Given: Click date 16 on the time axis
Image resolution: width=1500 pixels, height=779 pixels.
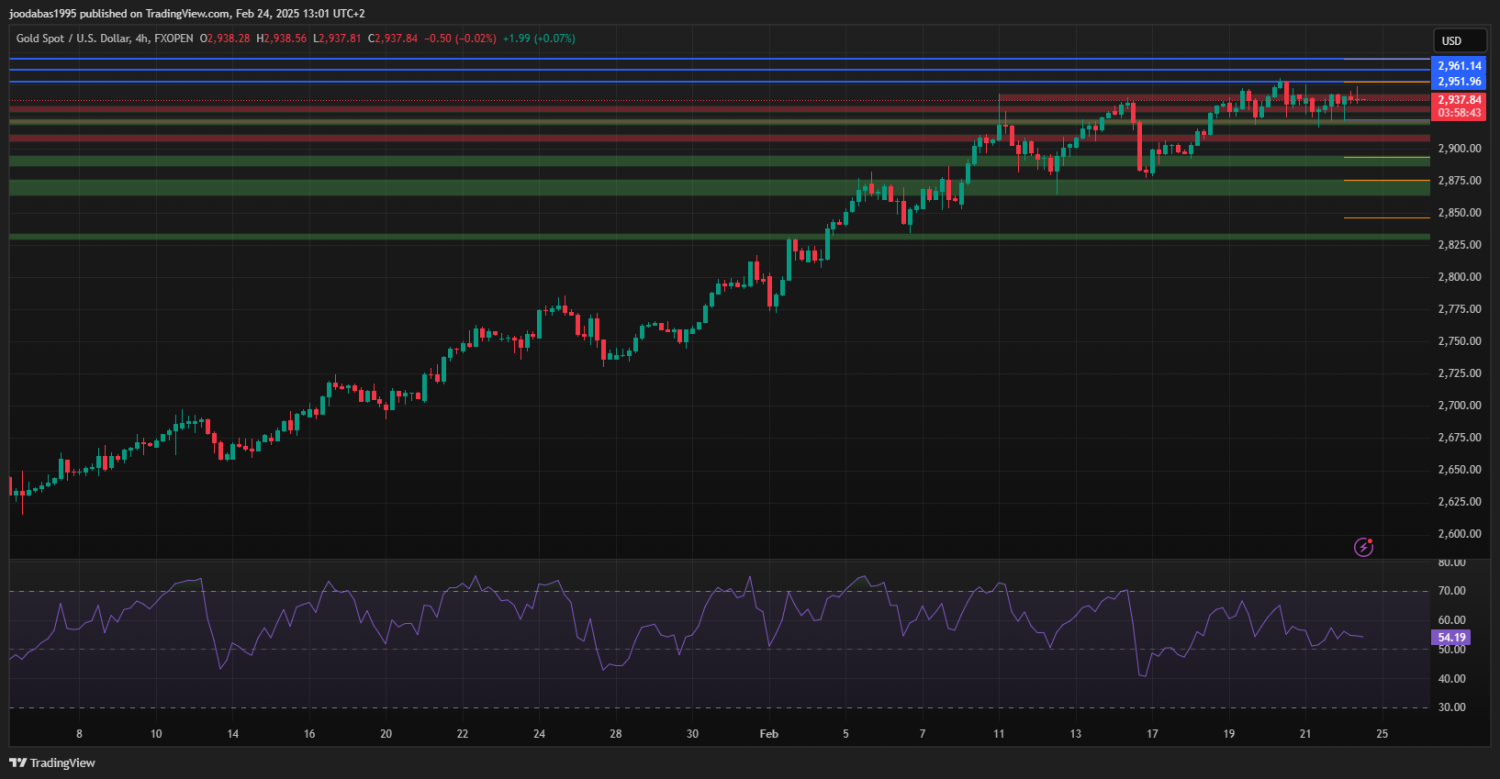Looking at the screenshot, I should [309, 734].
